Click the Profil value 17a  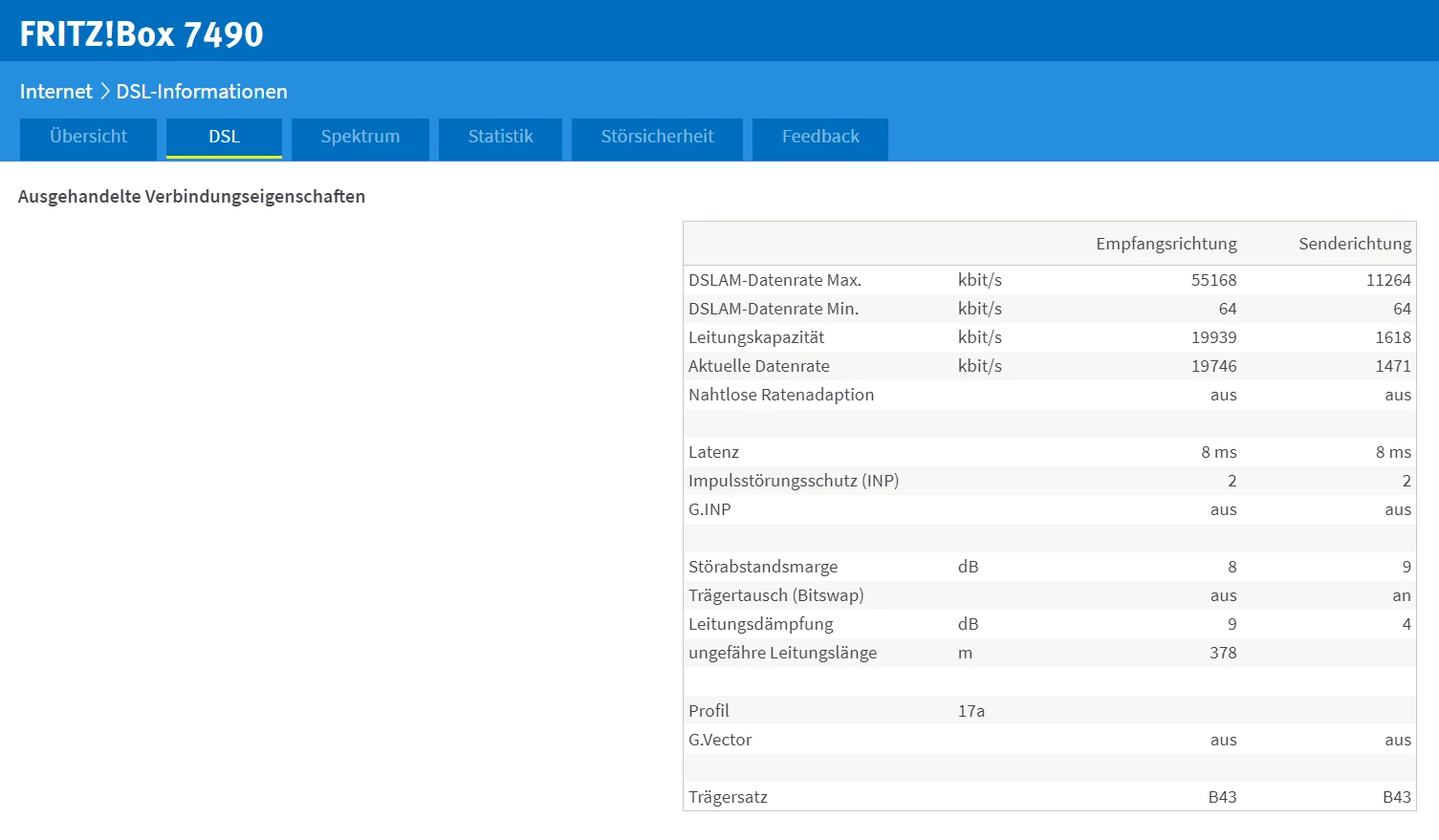point(970,711)
